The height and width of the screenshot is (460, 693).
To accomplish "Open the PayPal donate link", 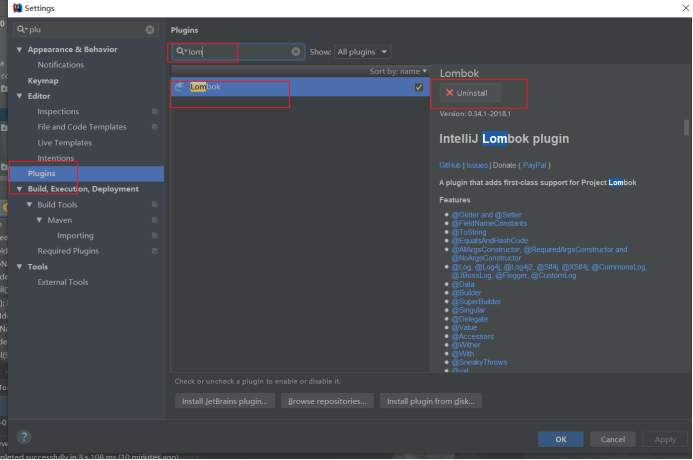I will 534,165.
